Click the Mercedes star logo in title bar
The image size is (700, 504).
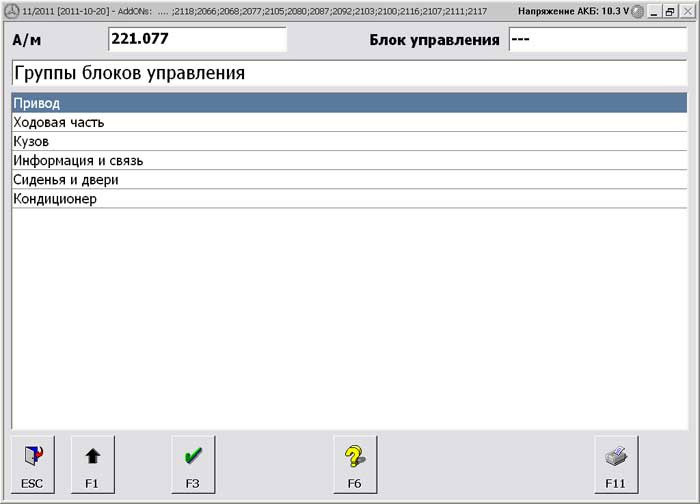[11, 9]
